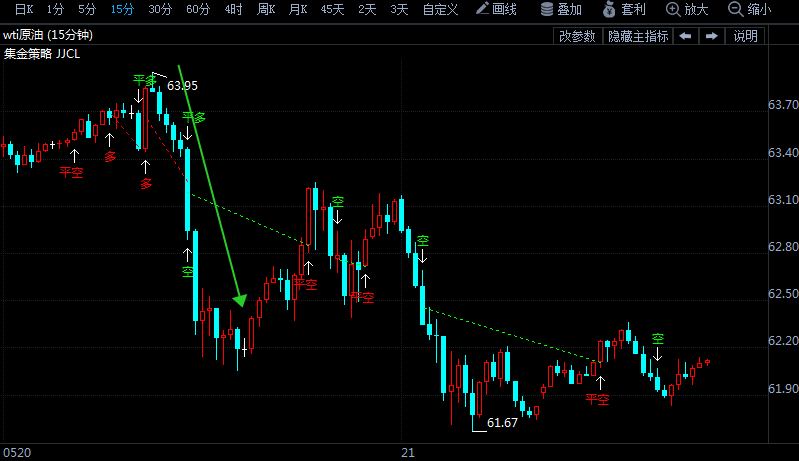
Task: Switch to 月K monthly chart
Action: point(298,9)
